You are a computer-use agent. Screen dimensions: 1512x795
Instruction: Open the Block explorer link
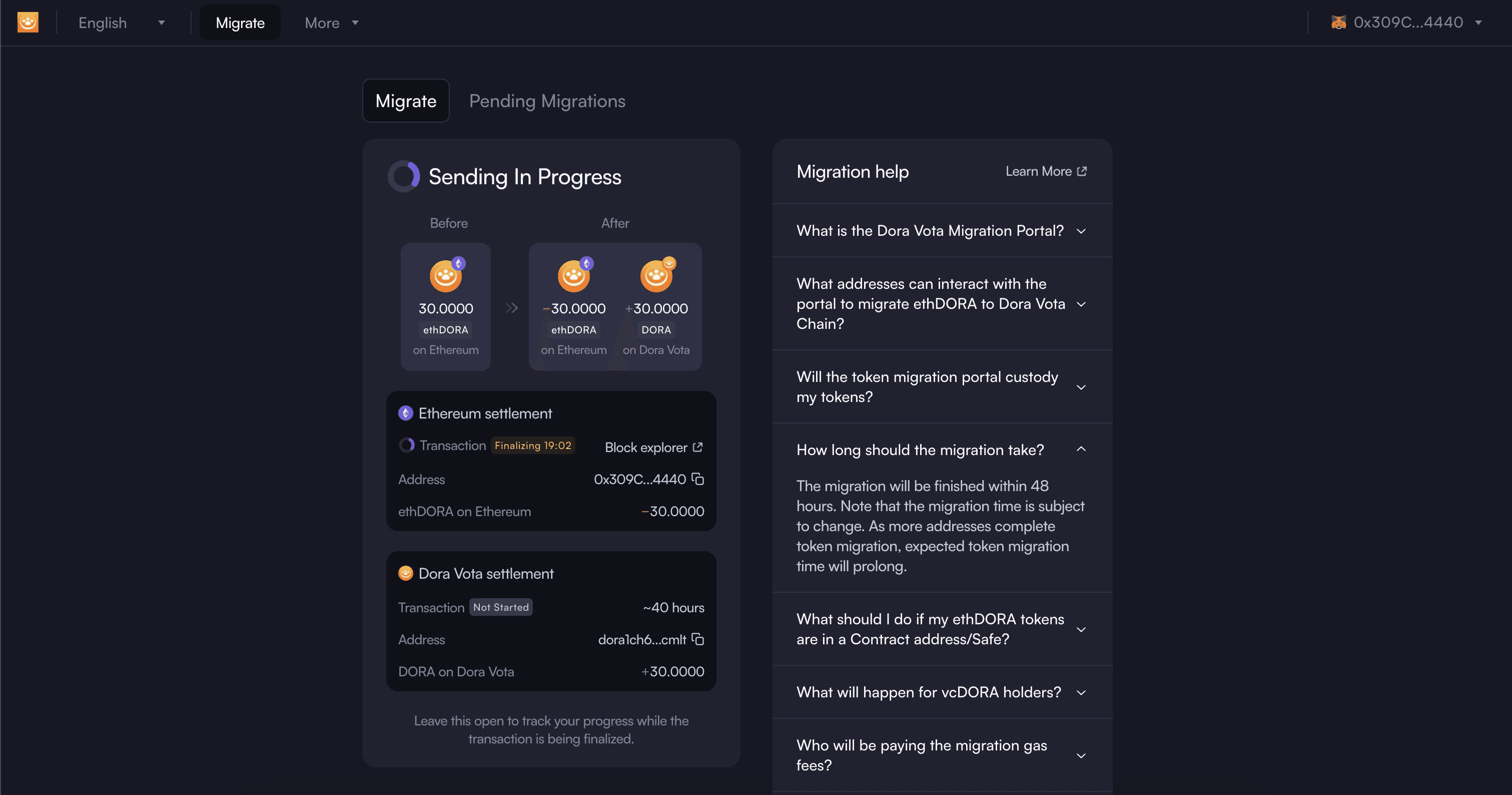(654, 448)
